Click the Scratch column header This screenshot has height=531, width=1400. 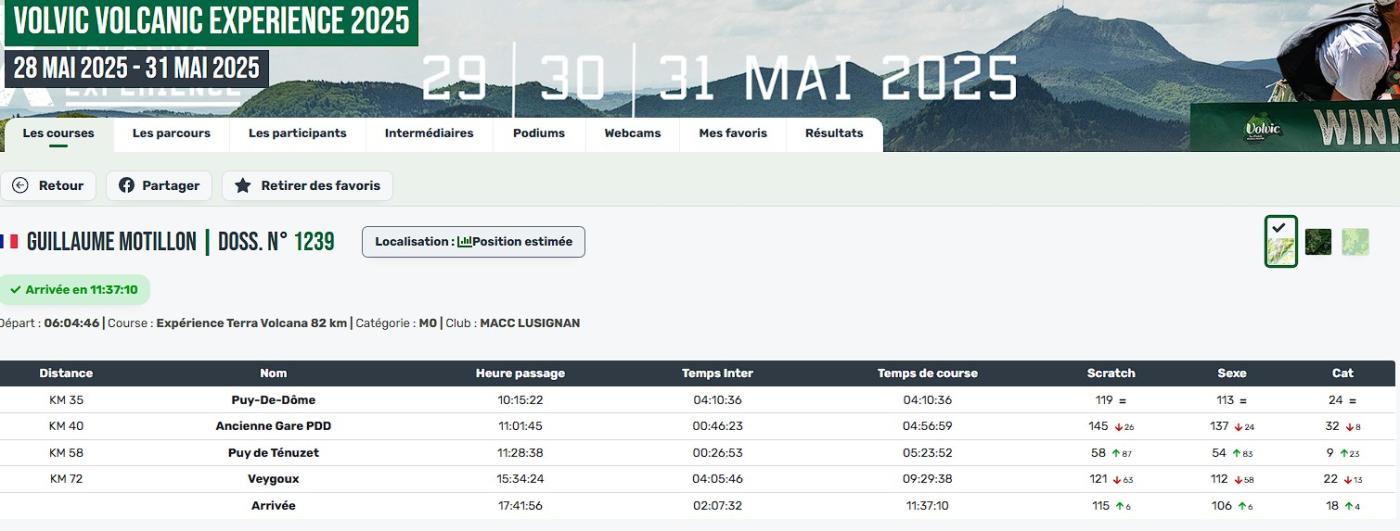click(x=1111, y=373)
